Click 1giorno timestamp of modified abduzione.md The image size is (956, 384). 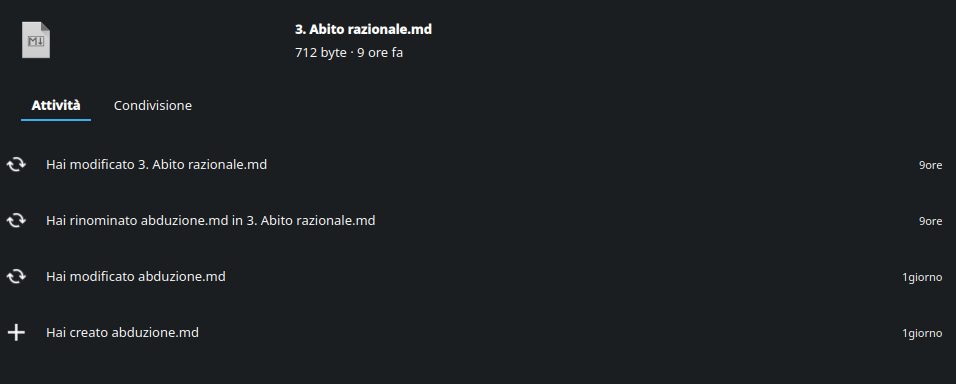922,277
